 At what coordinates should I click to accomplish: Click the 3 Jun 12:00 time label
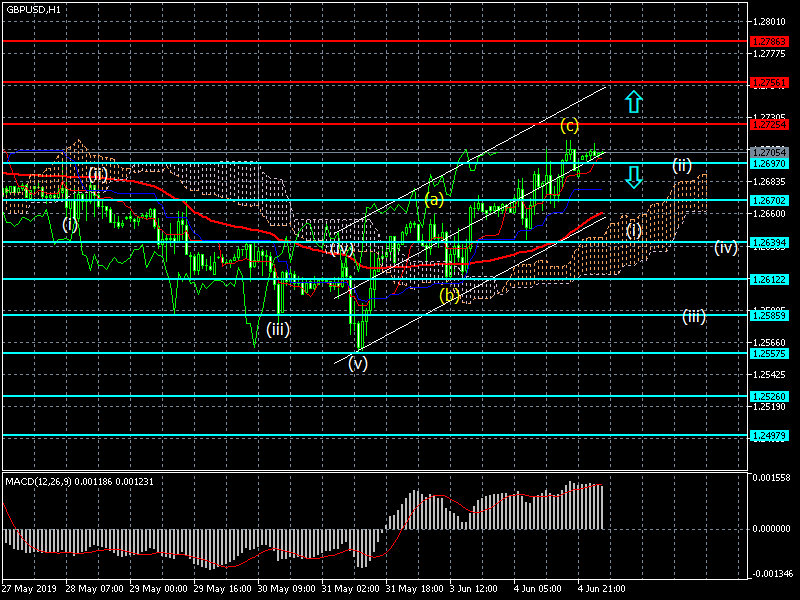[x=474, y=589]
